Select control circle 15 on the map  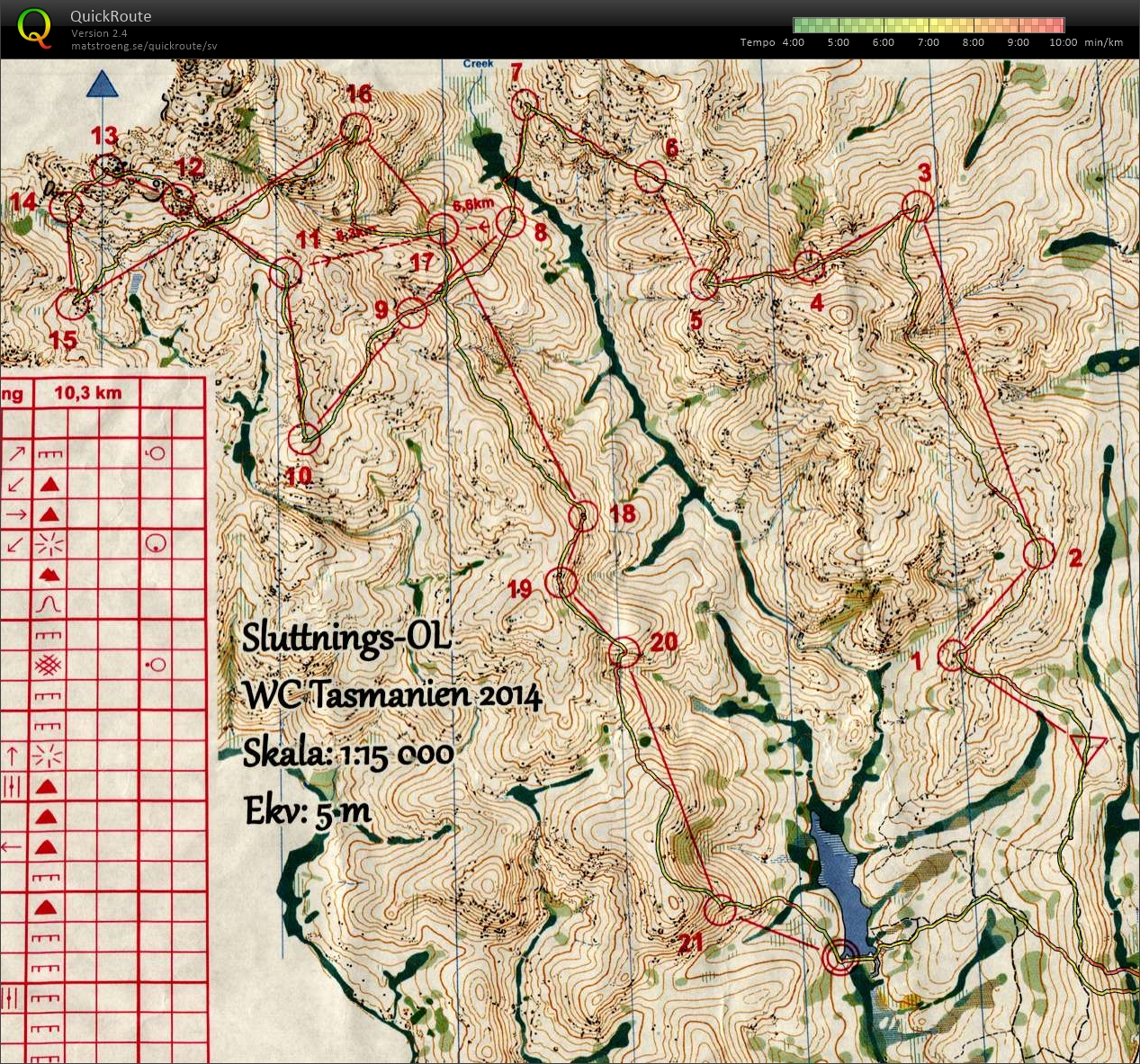tap(72, 303)
